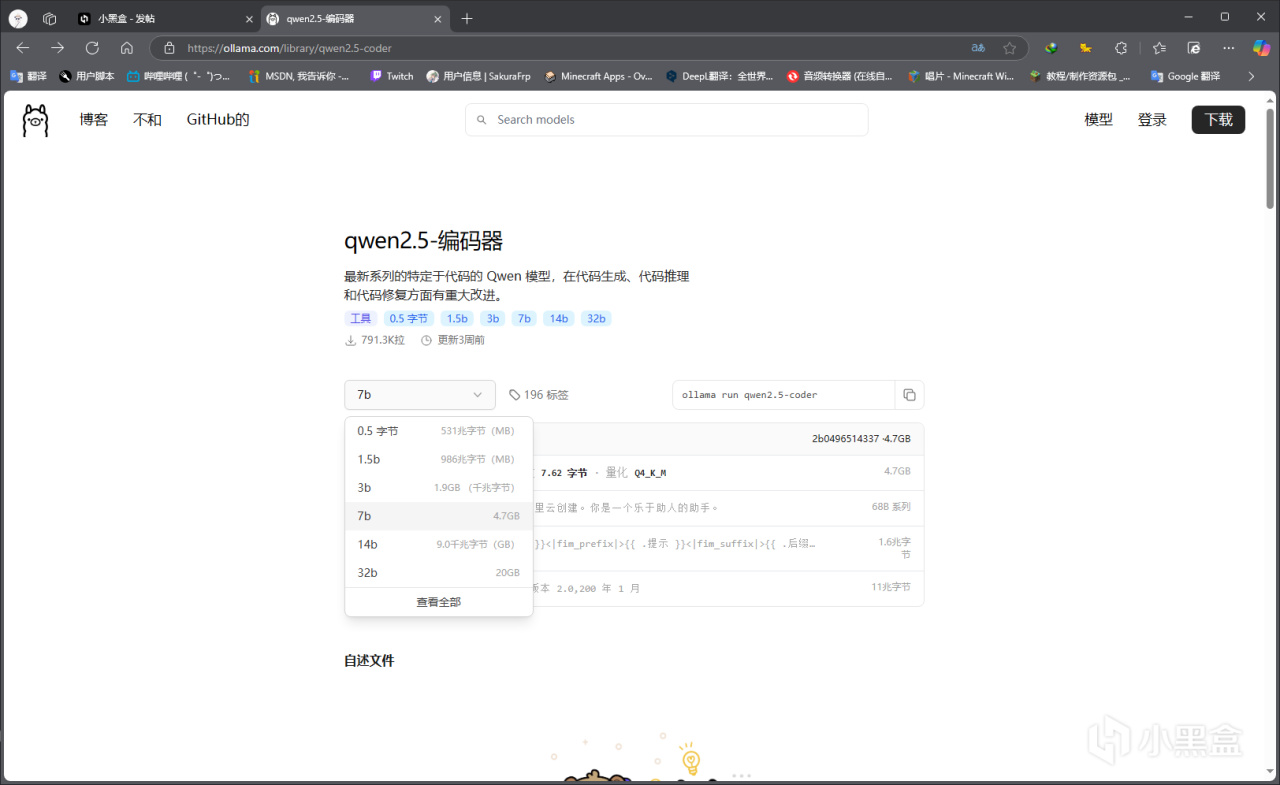Screen dimensions: 1280x785
Task: Show more bookmarks with the chevron
Action: [1250, 76]
